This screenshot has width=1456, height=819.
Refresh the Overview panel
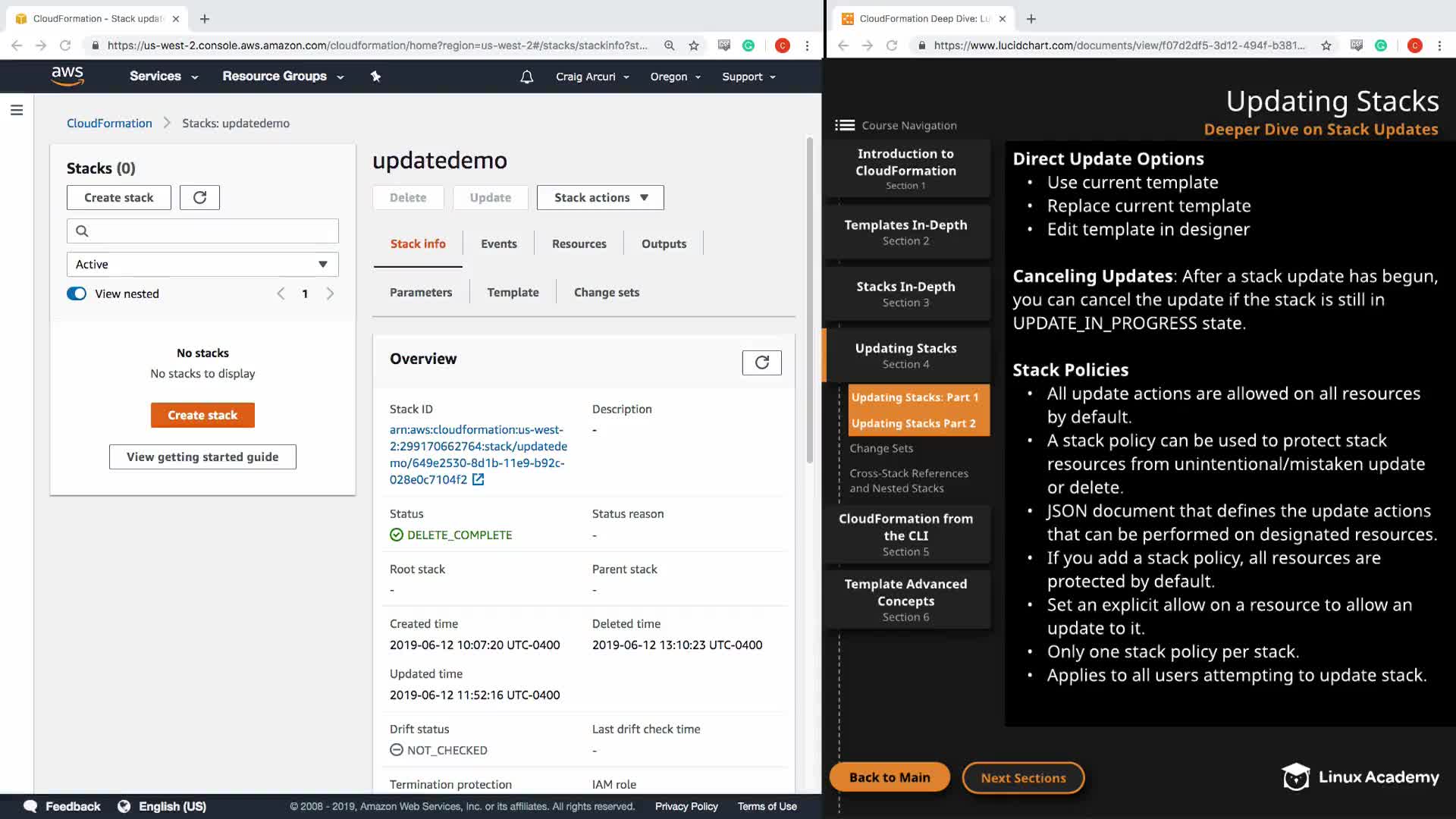pyautogui.click(x=761, y=362)
